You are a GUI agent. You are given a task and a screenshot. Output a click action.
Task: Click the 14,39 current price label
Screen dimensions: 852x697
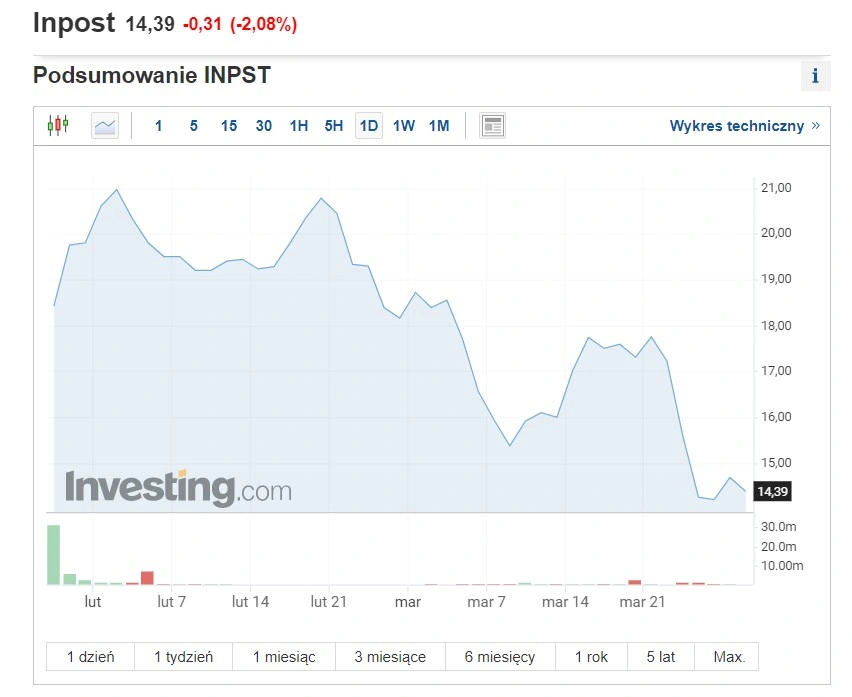[772, 492]
